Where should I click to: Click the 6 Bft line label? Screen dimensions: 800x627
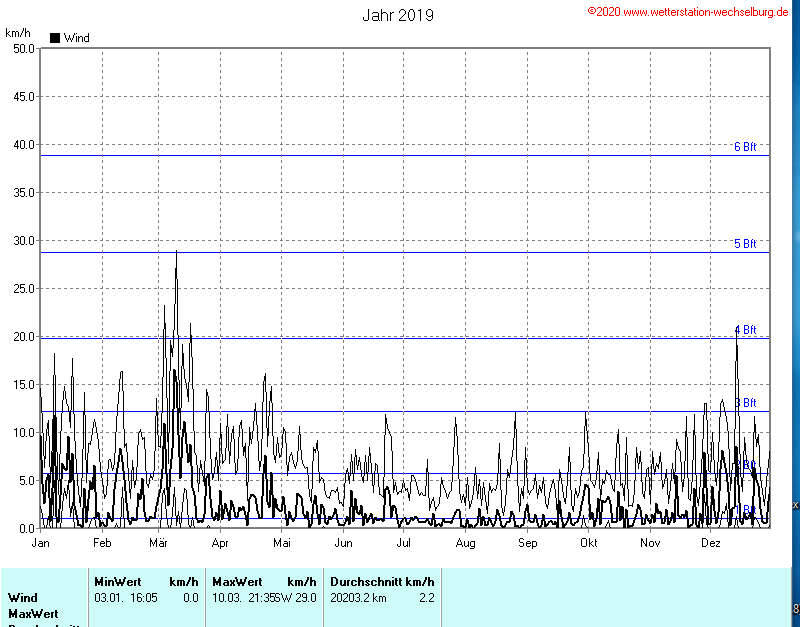click(x=745, y=147)
